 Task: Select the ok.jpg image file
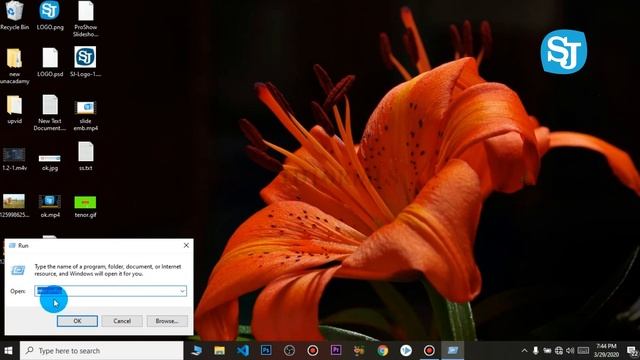(50, 162)
